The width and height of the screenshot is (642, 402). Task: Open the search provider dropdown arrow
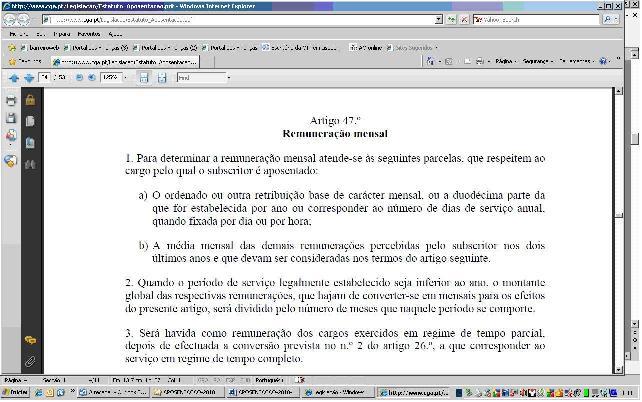pyautogui.click(x=616, y=19)
